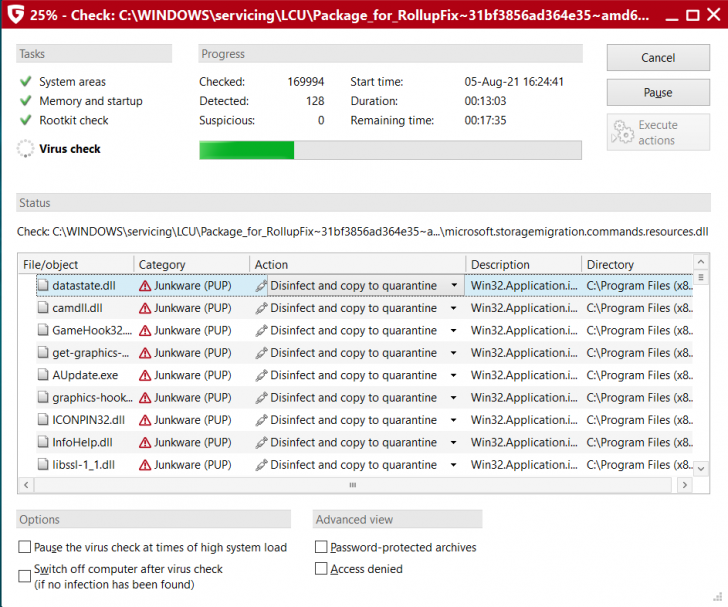Pause the running scan
This screenshot has height=607, width=728.
(x=658, y=92)
